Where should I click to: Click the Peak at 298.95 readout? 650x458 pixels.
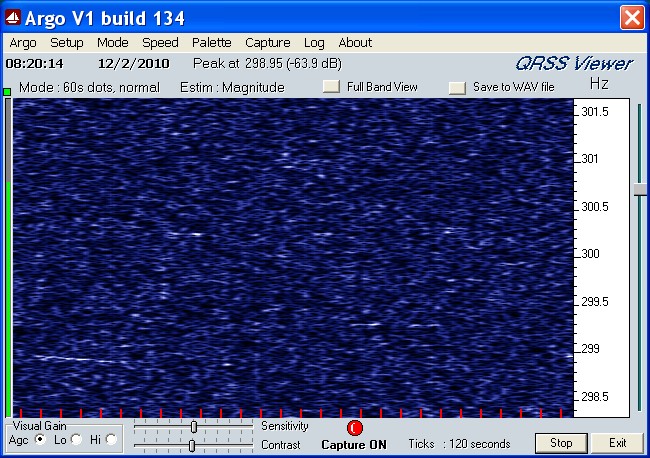[x=267, y=63]
